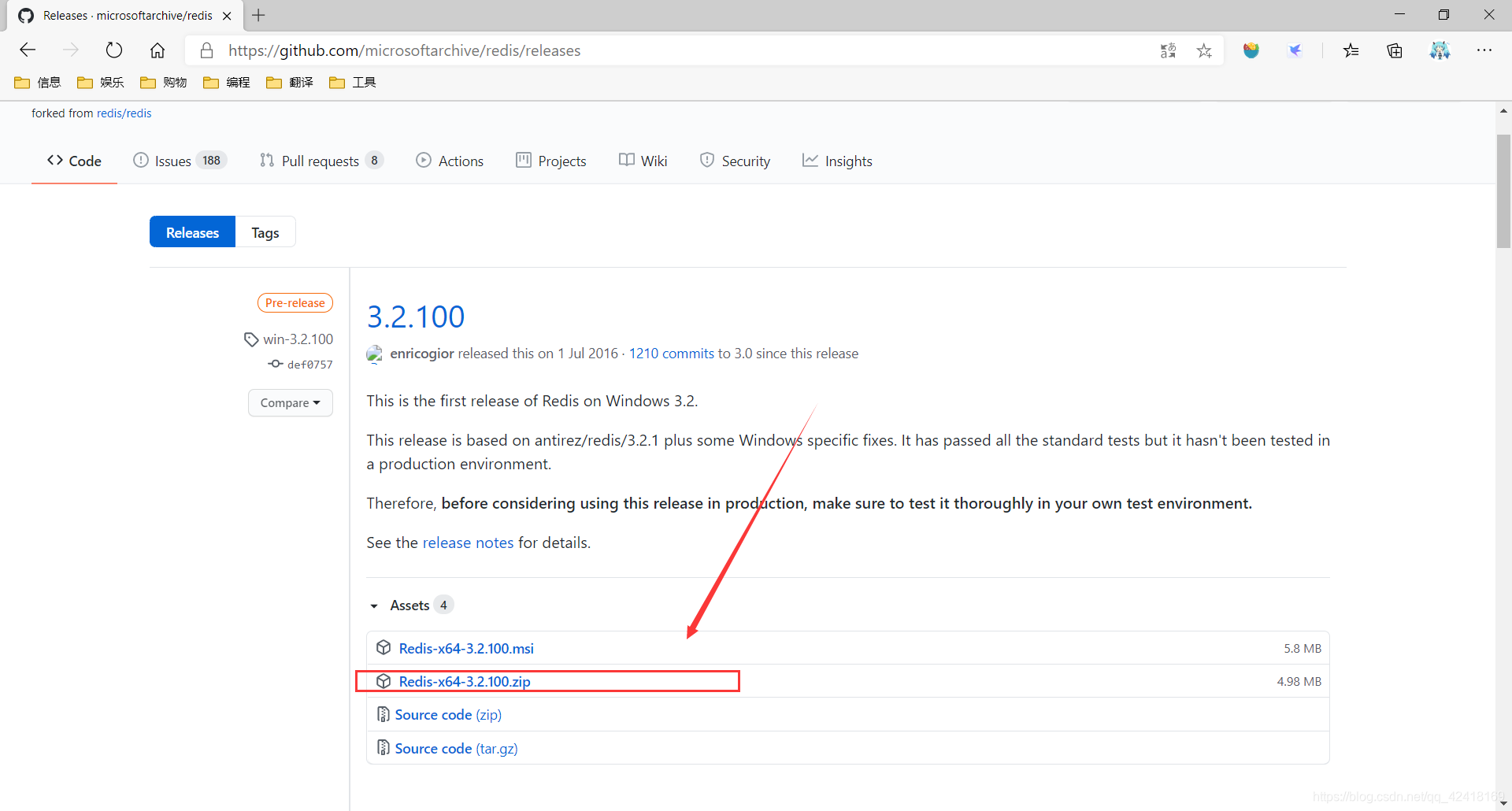1512x811 pixels.
Task: Download Source code (zip)
Action: [448, 714]
